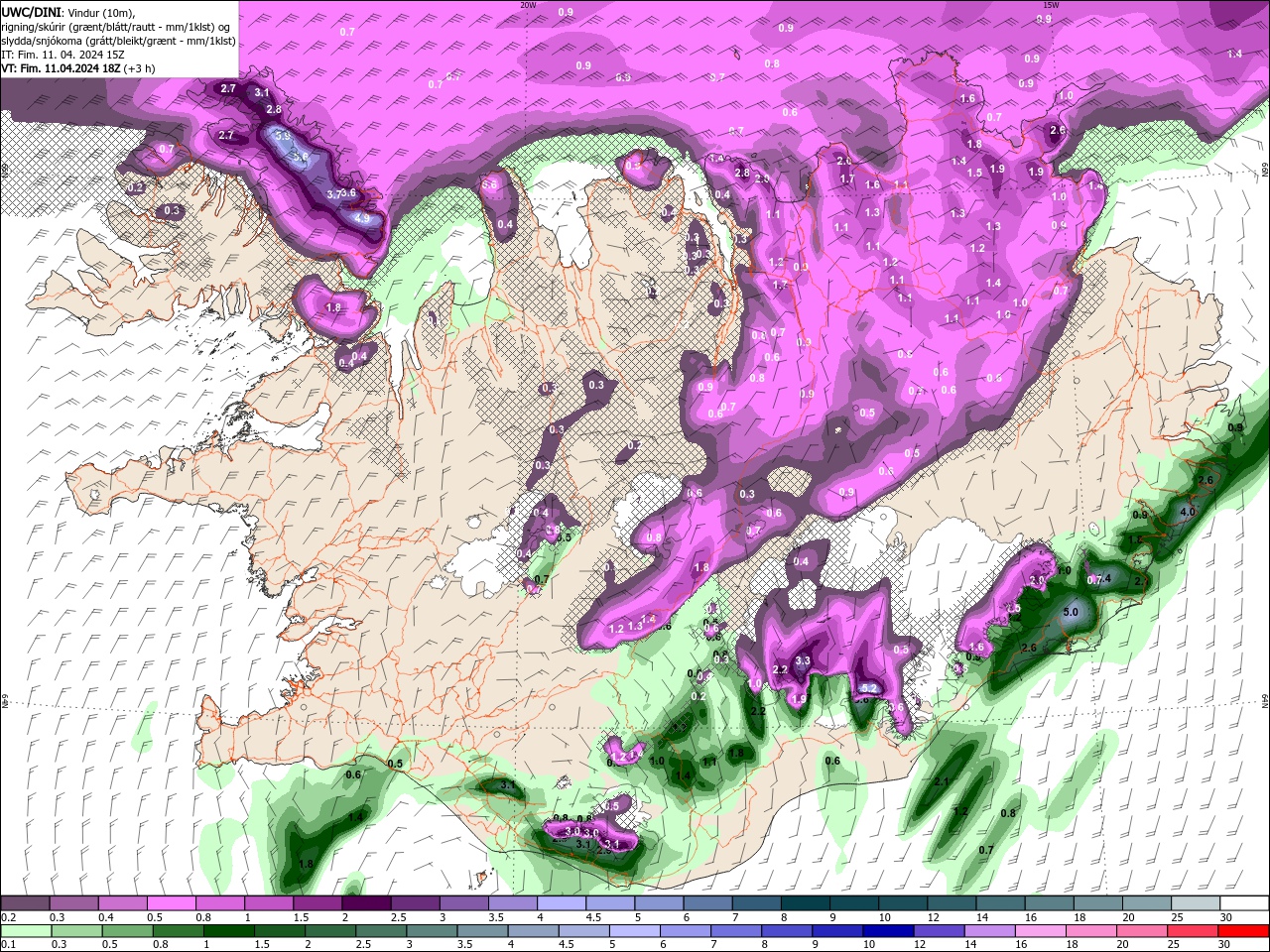Click the 'VT: Fim. 11.04.2024 18Z (+3 h)' line
The image size is (1270, 952).
[x=78, y=68]
